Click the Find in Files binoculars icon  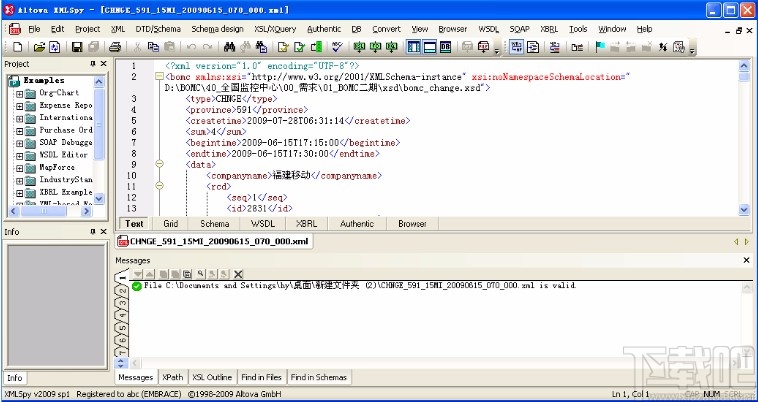pos(262,47)
